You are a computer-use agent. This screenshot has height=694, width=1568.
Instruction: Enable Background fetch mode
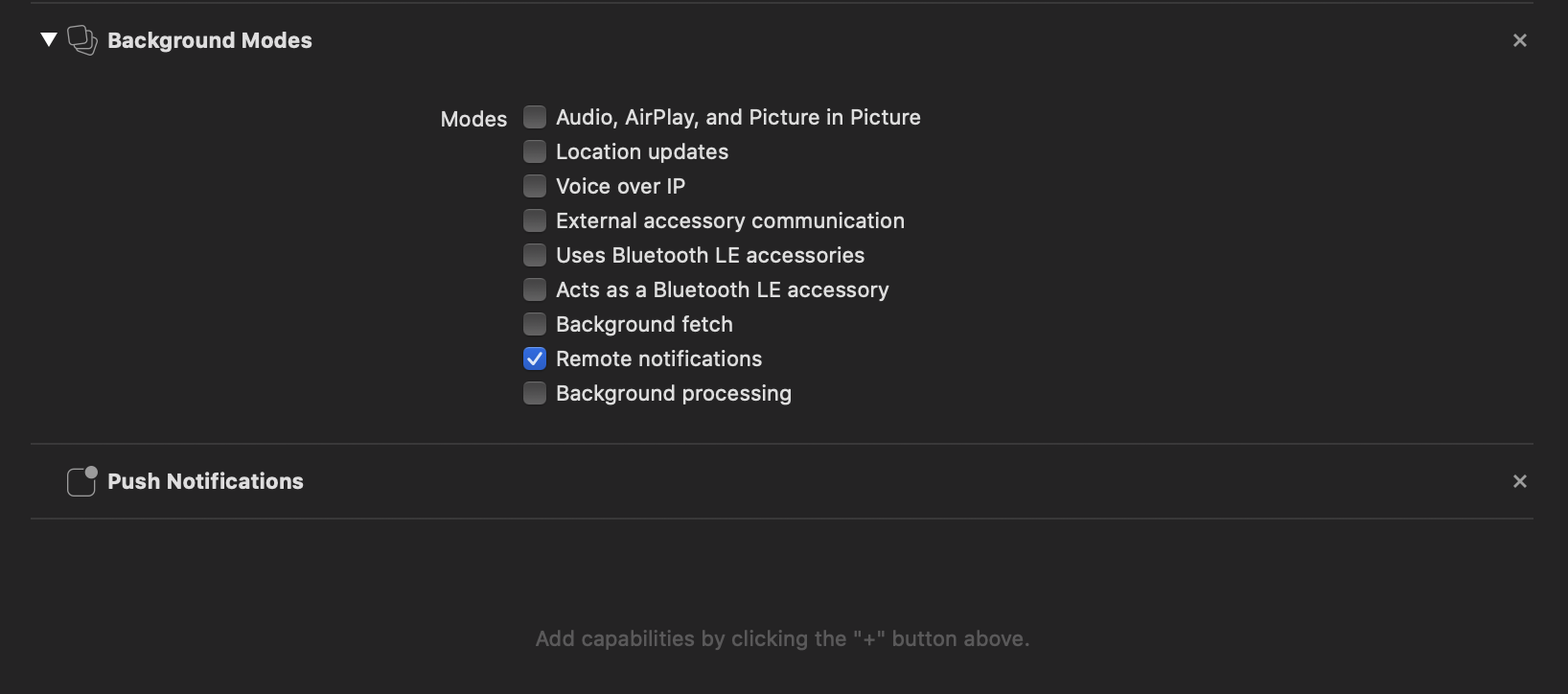point(535,324)
